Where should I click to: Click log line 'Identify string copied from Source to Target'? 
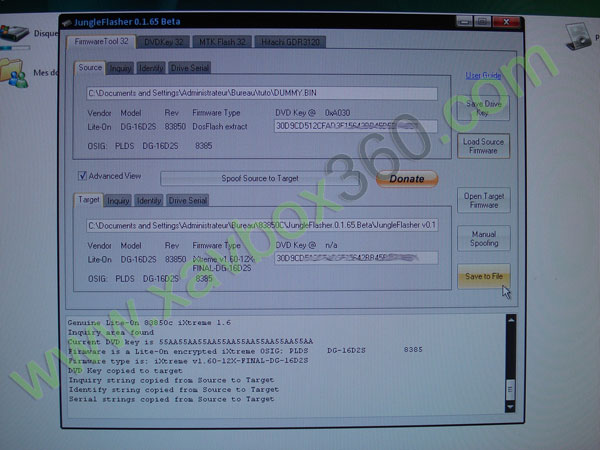[x=173, y=390]
